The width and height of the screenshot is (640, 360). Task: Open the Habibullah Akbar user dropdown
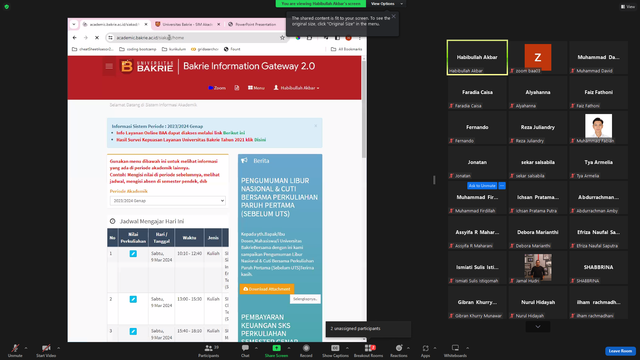click(296, 88)
